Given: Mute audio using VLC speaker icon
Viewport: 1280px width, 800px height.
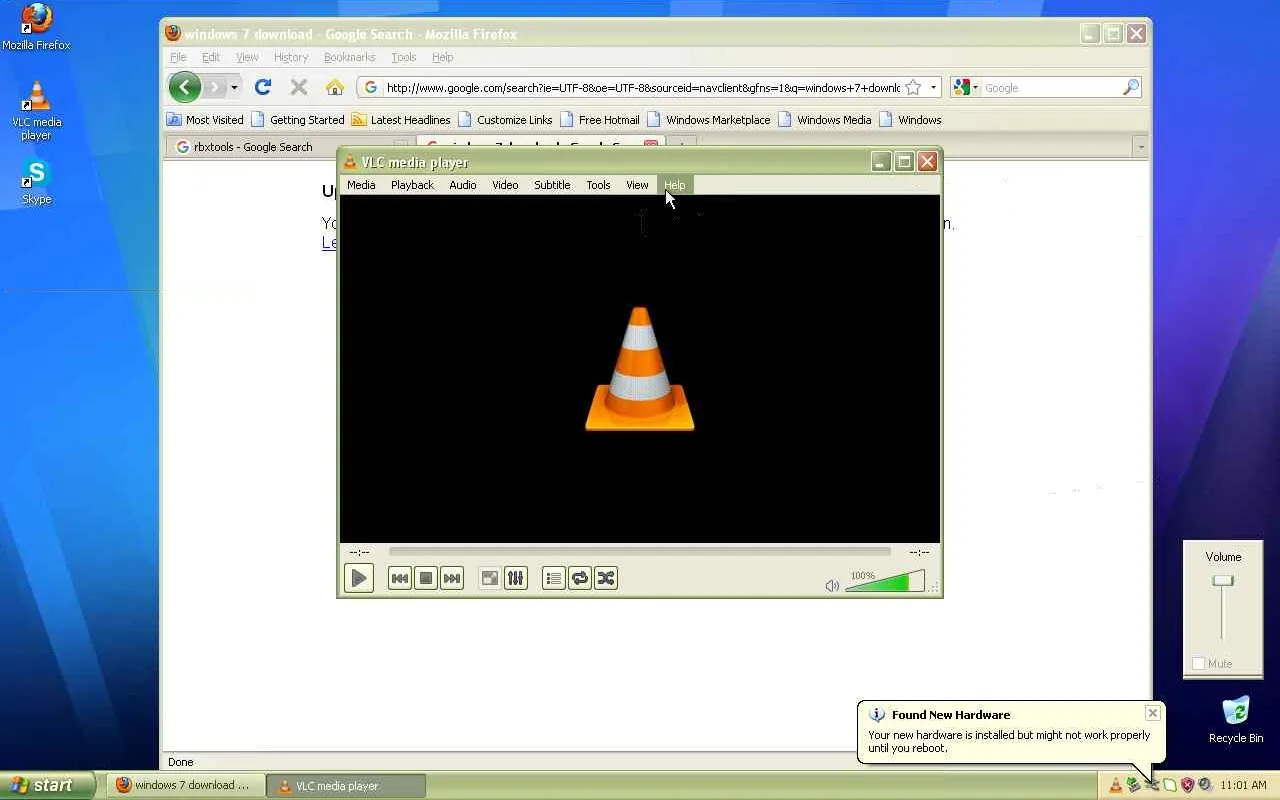Looking at the screenshot, I should coord(832,585).
